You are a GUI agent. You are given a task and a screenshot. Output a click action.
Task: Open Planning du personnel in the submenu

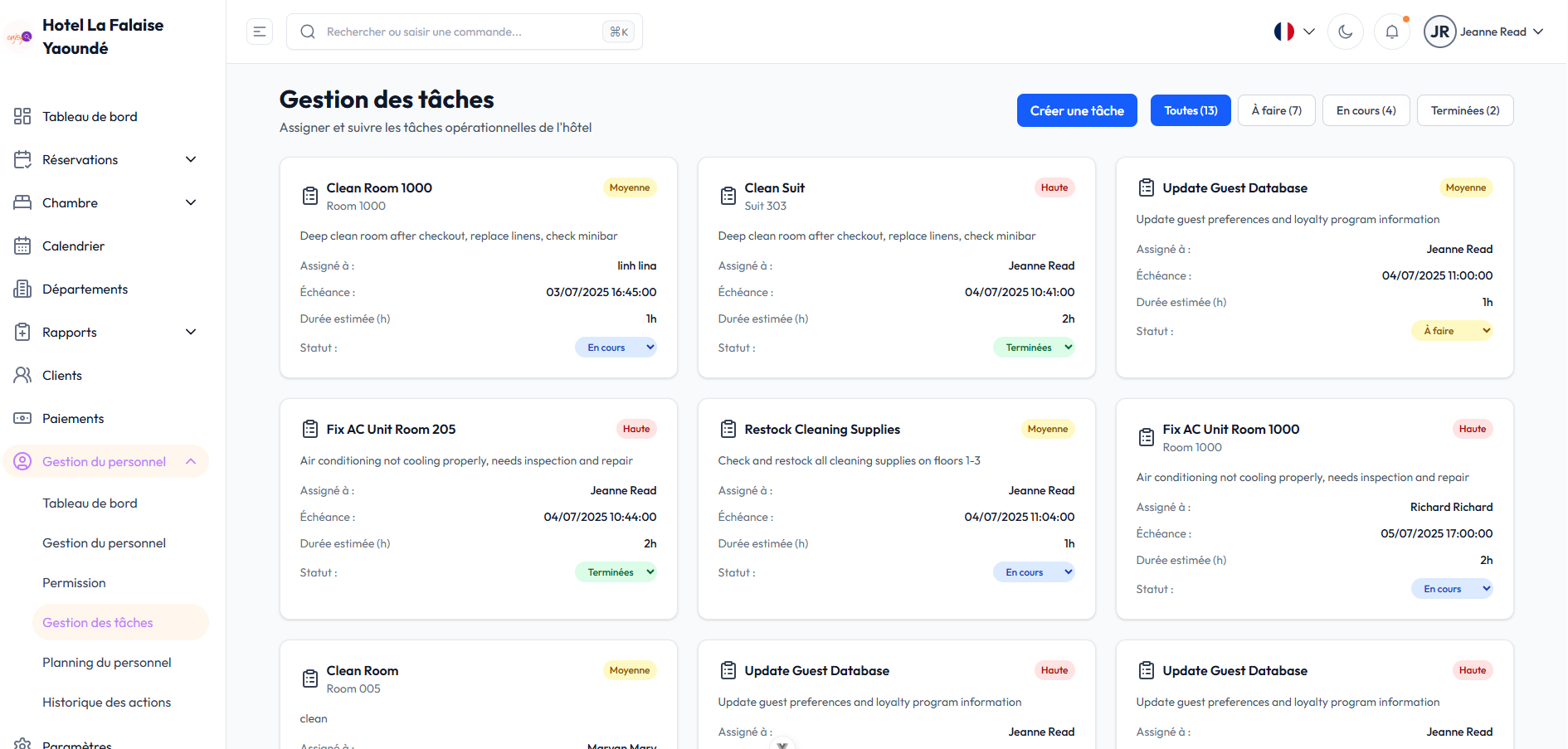coord(107,663)
